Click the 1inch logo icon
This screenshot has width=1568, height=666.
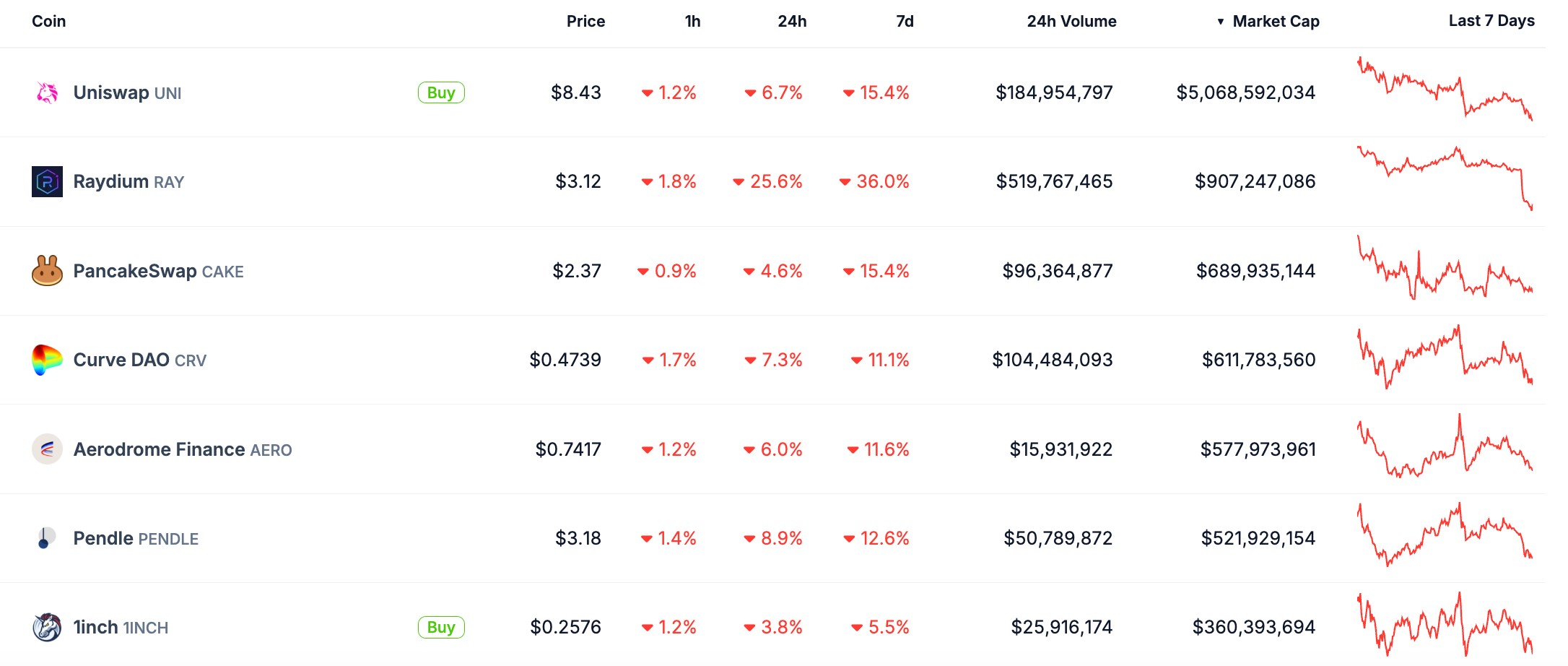coord(47,627)
